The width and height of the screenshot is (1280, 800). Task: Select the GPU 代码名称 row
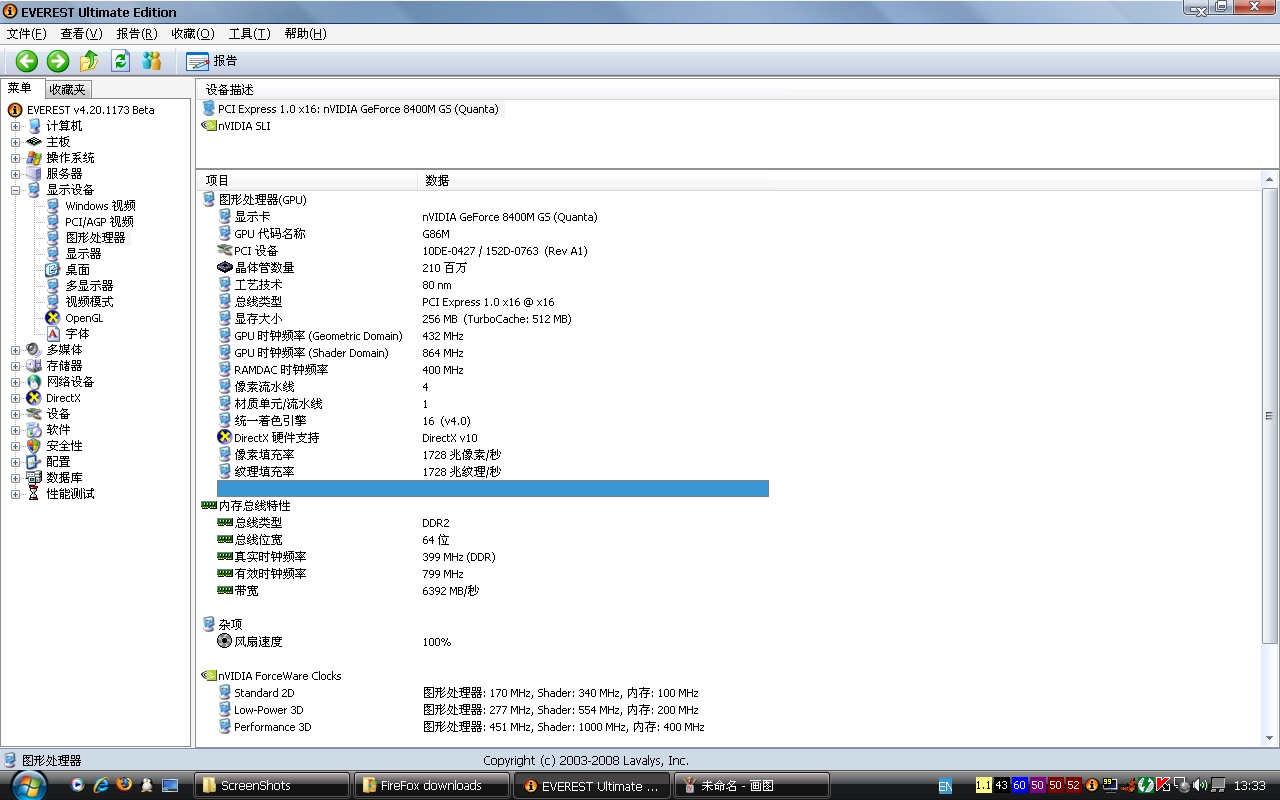(493, 234)
